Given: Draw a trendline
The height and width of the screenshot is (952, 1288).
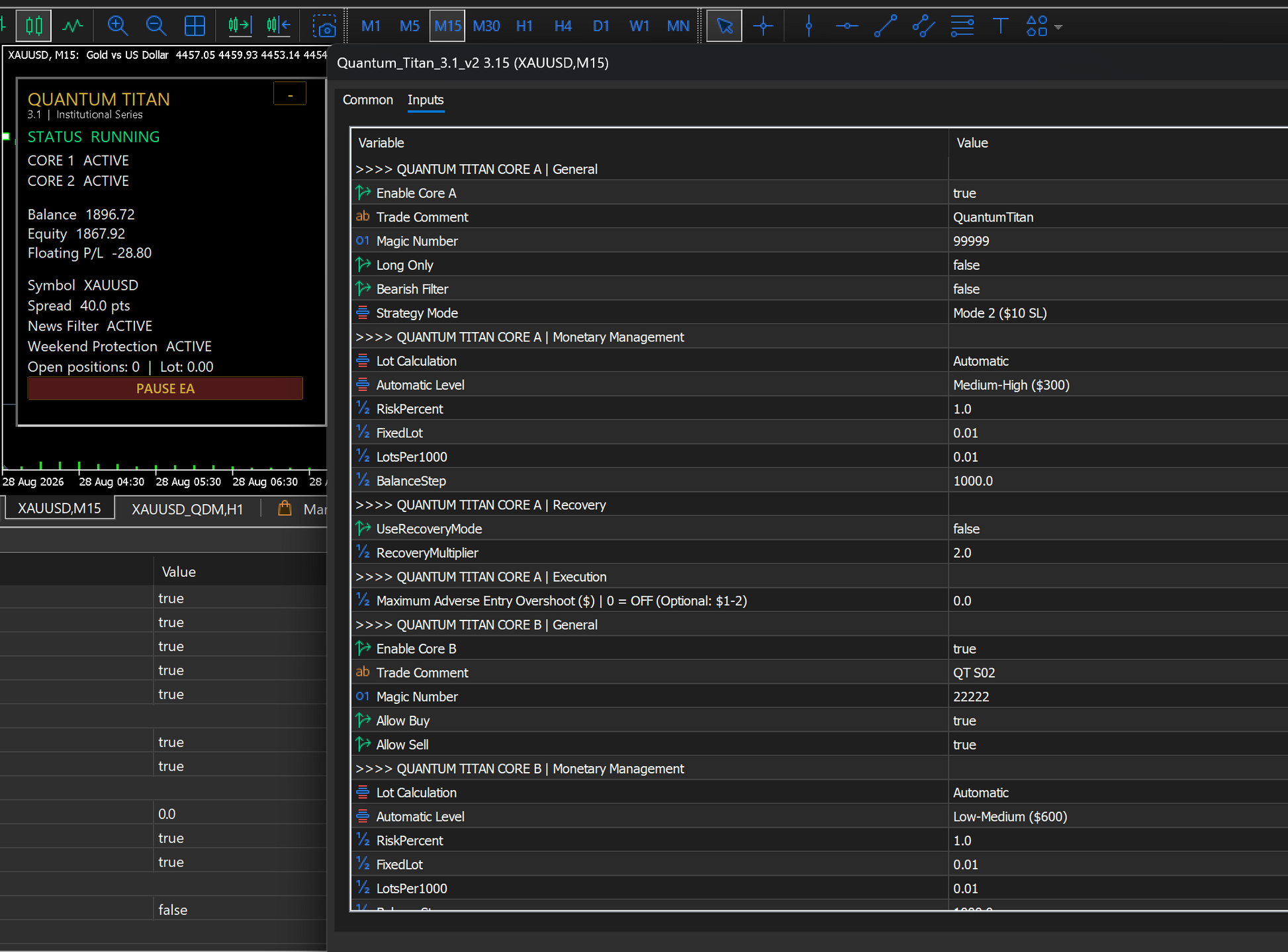Looking at the screenshot, I should click(x=886, y=26).
